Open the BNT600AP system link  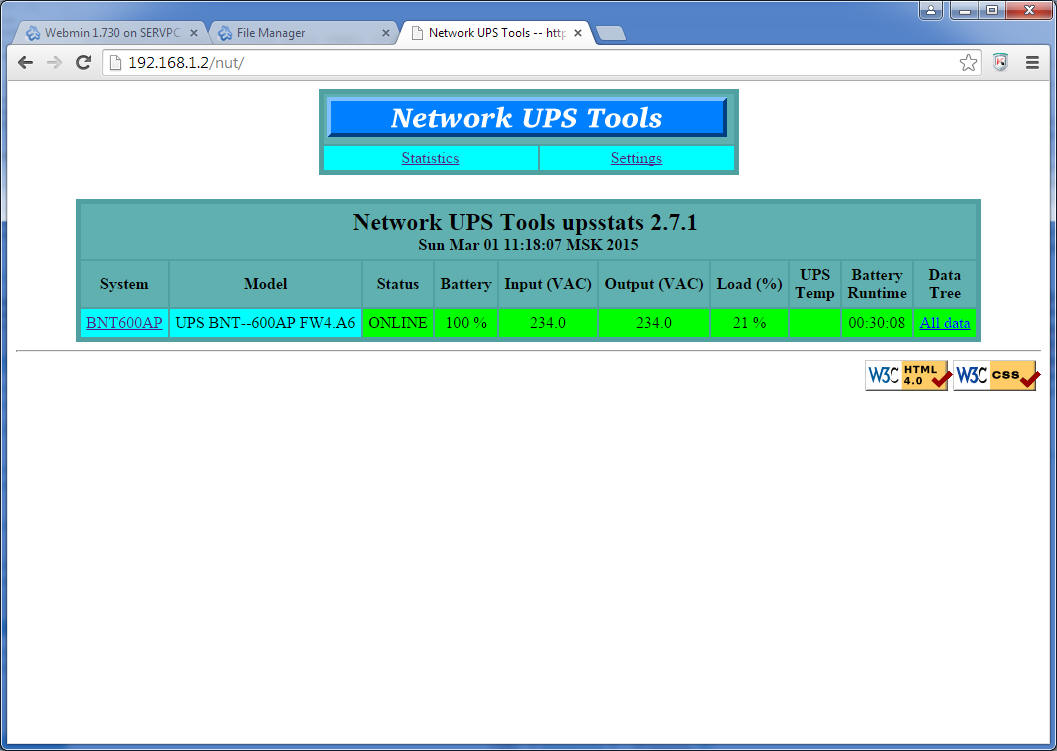(124, 322)
